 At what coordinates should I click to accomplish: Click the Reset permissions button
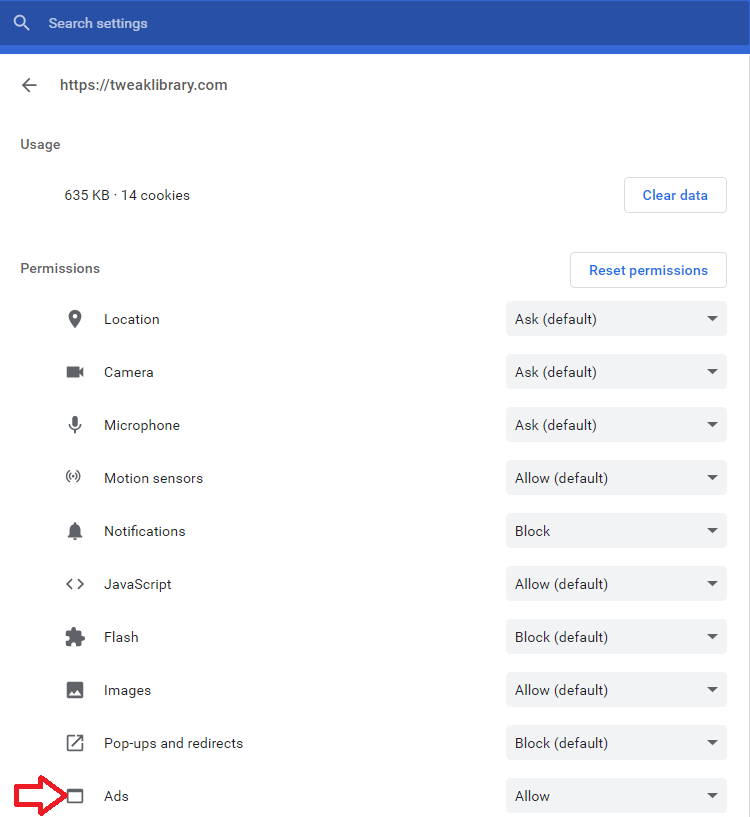tap(648, 269)
